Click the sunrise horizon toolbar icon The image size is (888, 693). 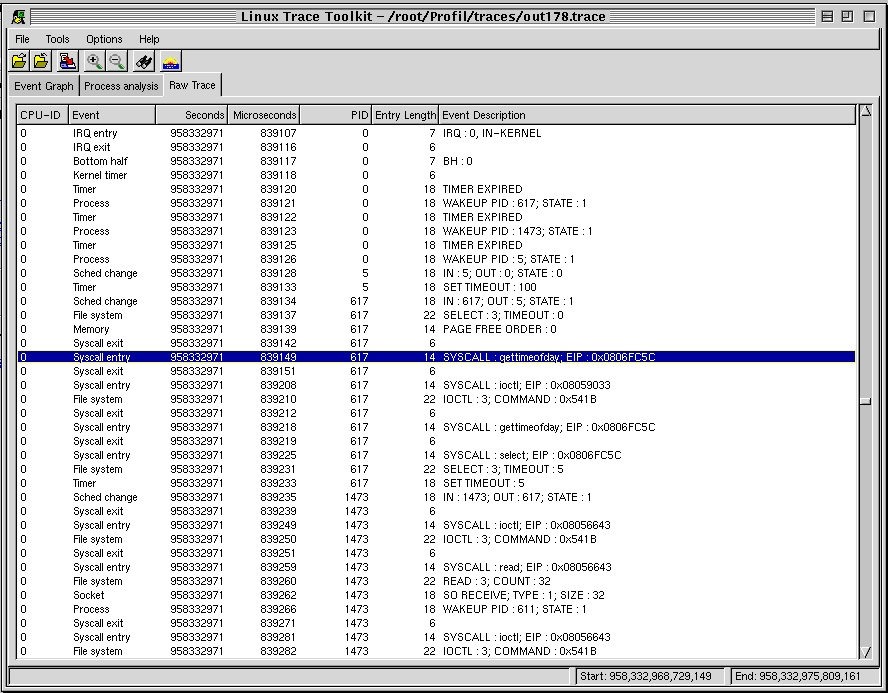170,61
